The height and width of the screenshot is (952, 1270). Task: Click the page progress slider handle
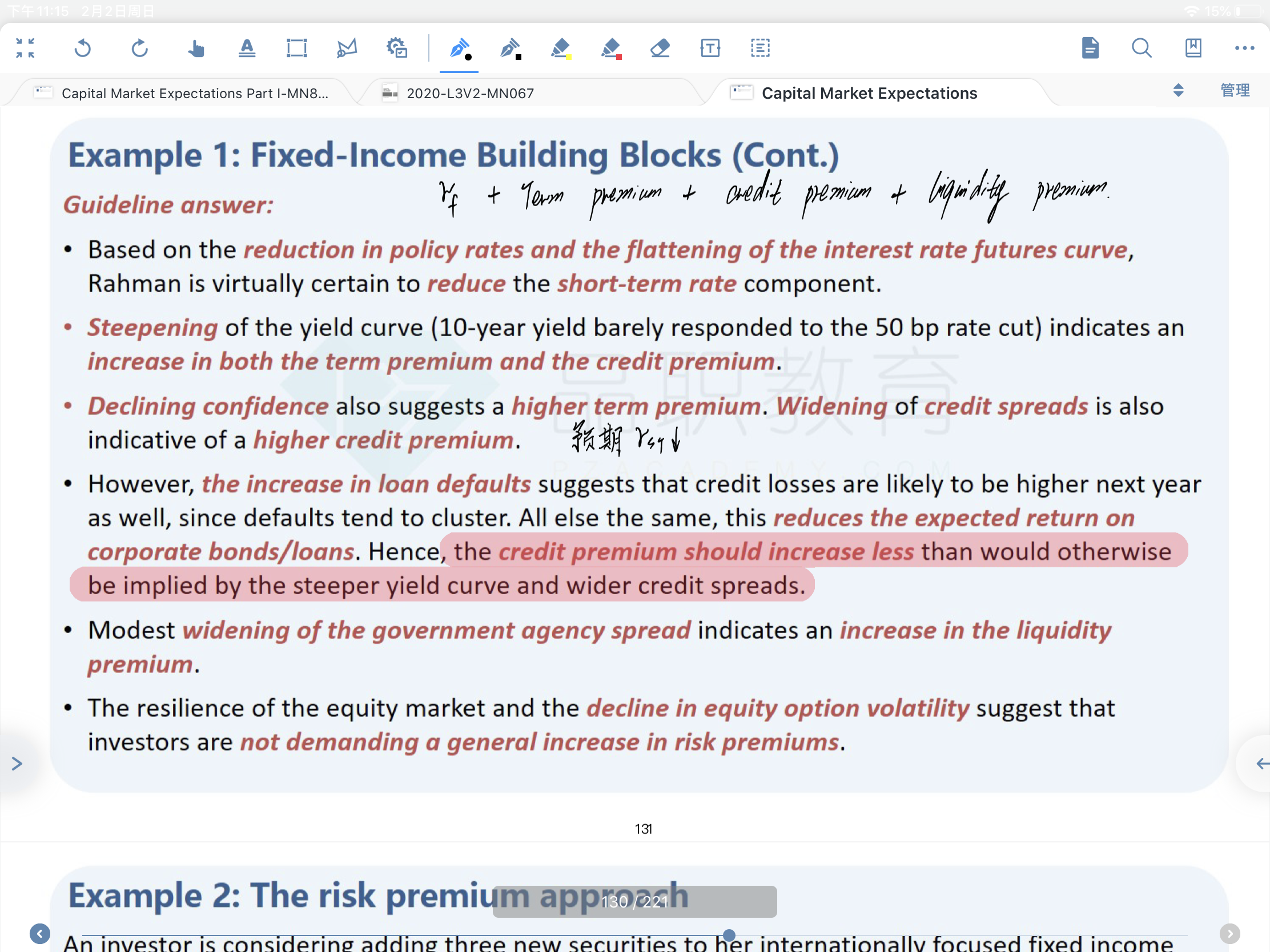729,935
